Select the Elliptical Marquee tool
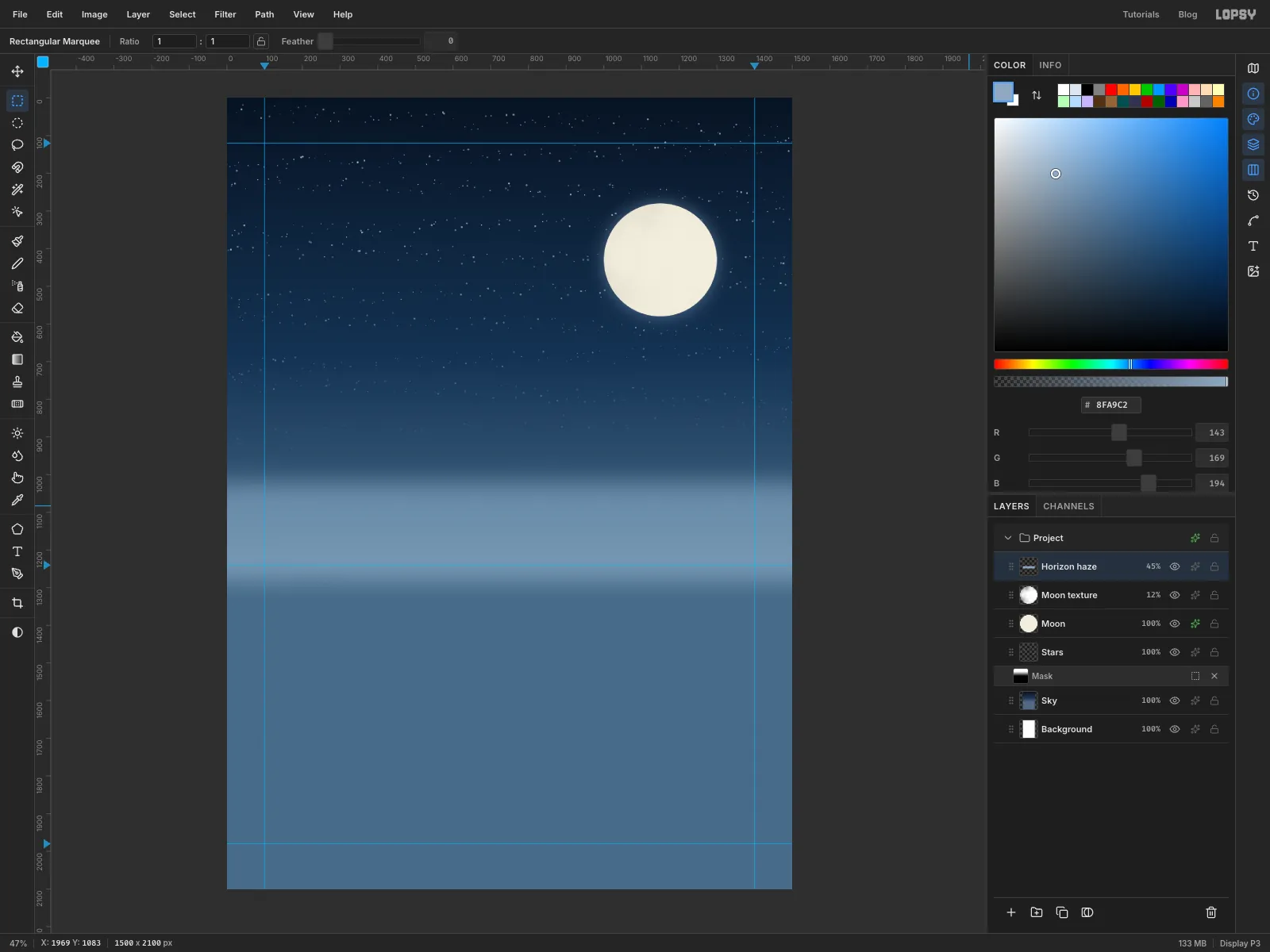 (17, 123)
